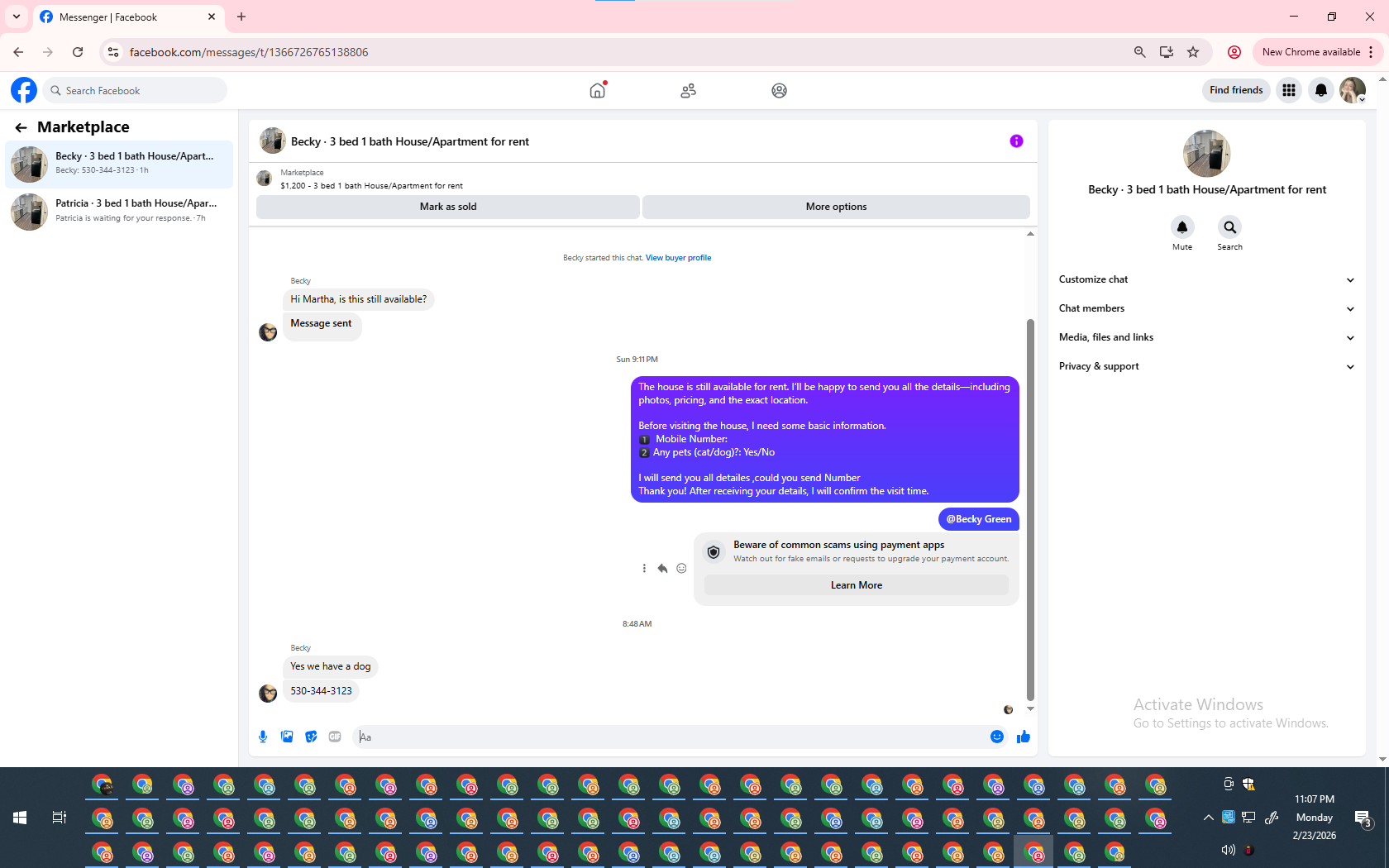Viewport: 1389px width, 868px height.
Task: Attach a photo with image icon
Action: pyautogui.click(x=287, y=737)
